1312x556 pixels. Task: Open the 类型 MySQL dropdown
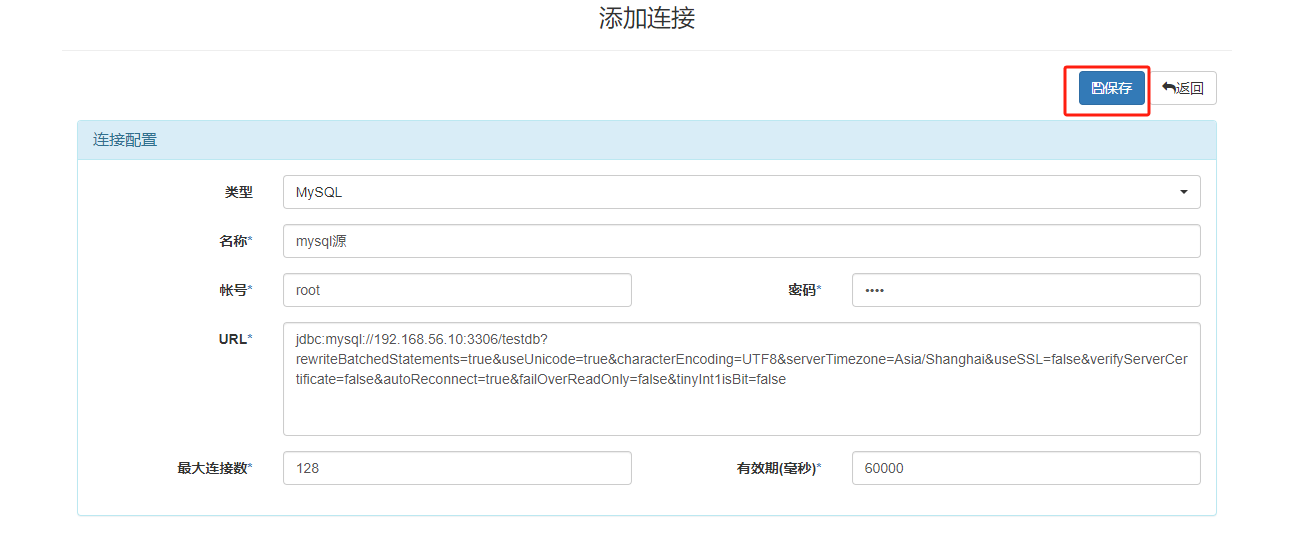tap(741, 192)
